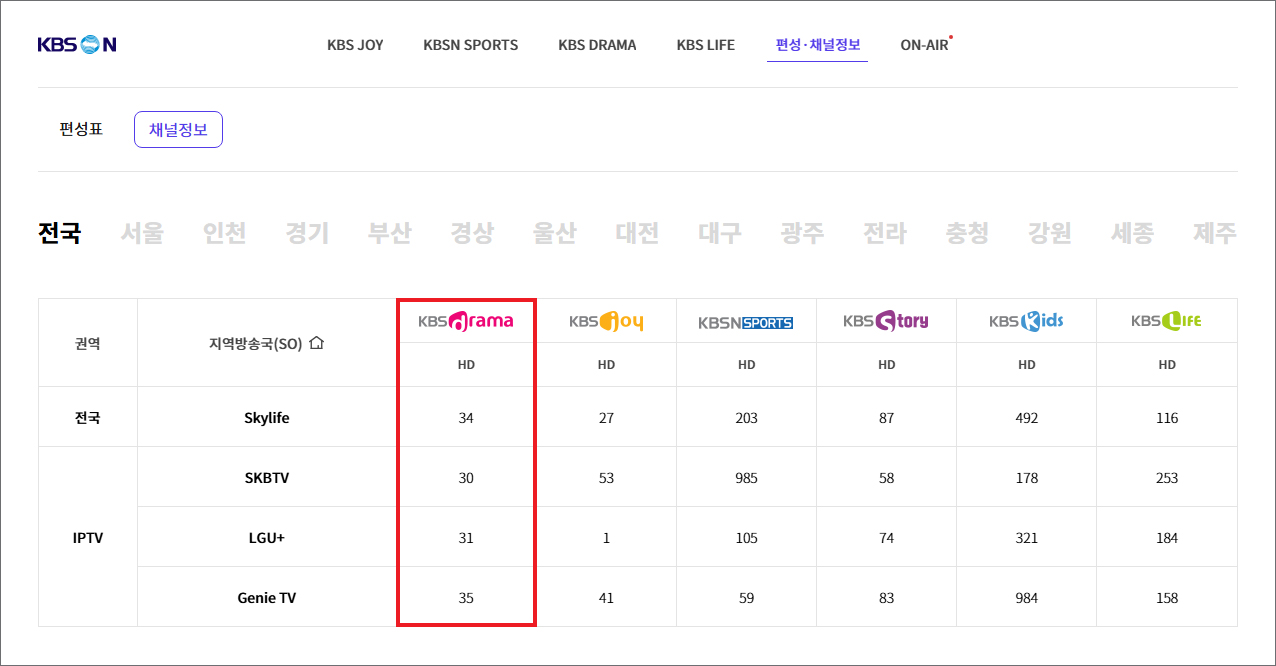Click Skylife KBS Life channel number 116
The width and height of the screenshot is (1276, 666).
point(1166,418)
